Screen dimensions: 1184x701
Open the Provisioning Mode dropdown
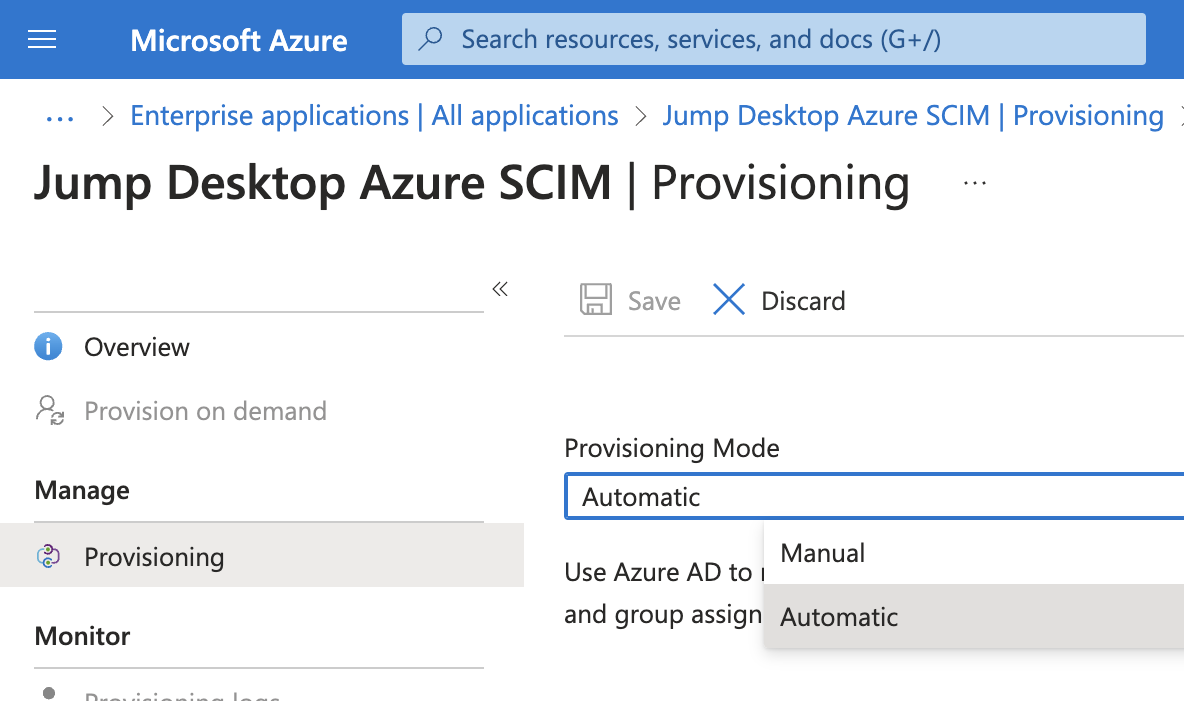874,496
